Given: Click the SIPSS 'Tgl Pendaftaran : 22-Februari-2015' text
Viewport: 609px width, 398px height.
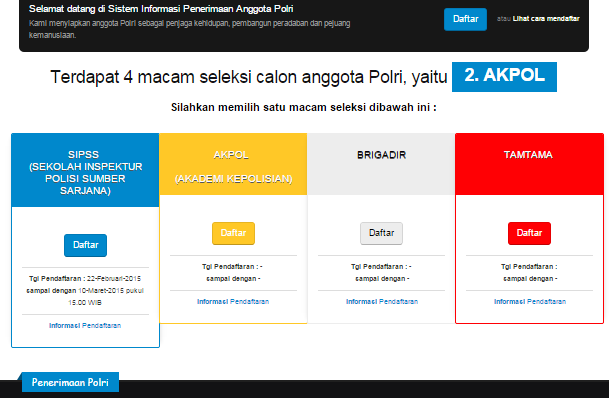Looking at the screenshot, I should [x=85, y=278].
